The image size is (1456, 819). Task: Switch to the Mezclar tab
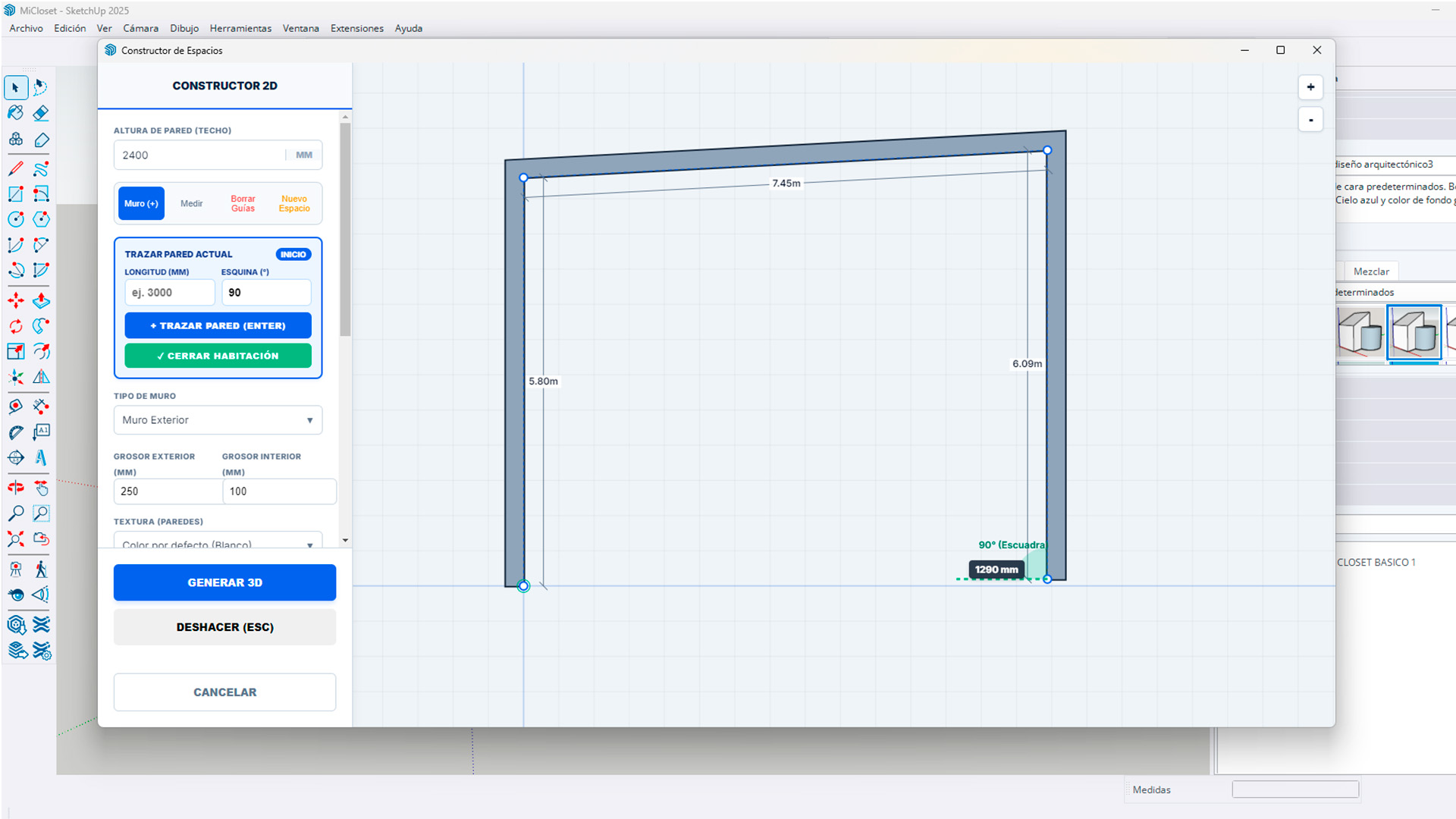pyautogui.click(x=1371, y=271)
